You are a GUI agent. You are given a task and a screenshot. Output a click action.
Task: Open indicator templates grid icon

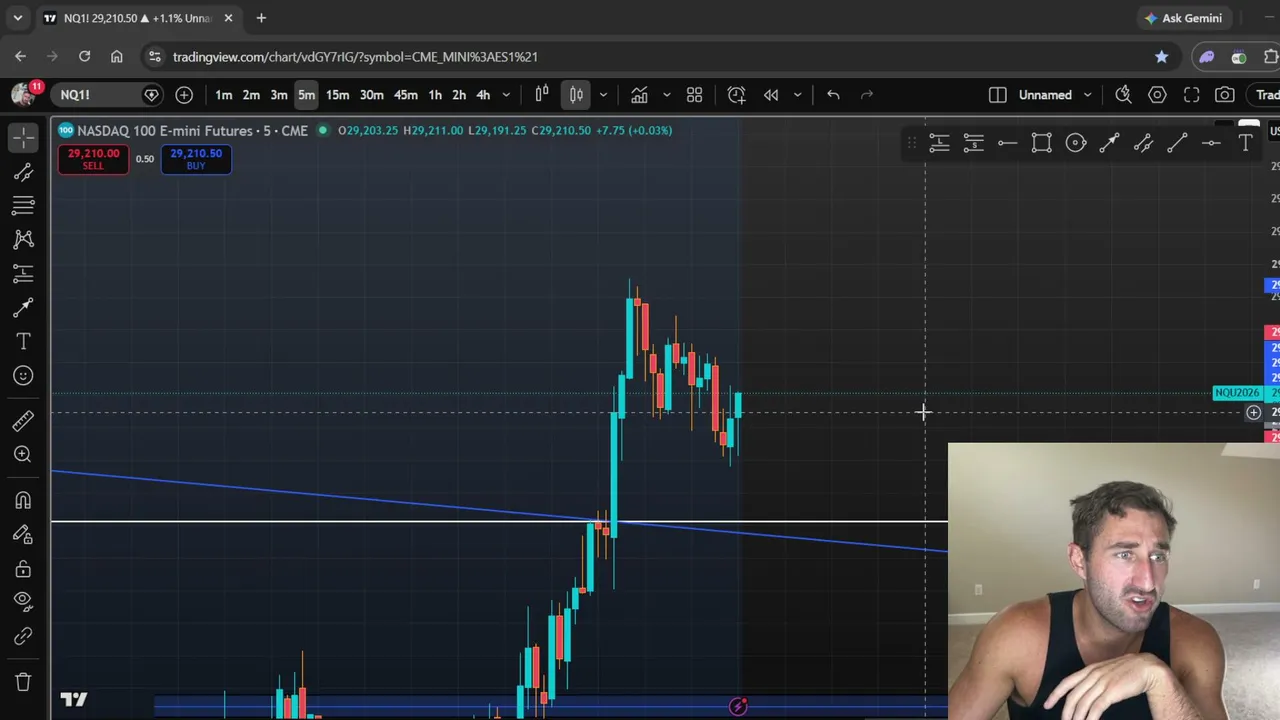(694, 95)
